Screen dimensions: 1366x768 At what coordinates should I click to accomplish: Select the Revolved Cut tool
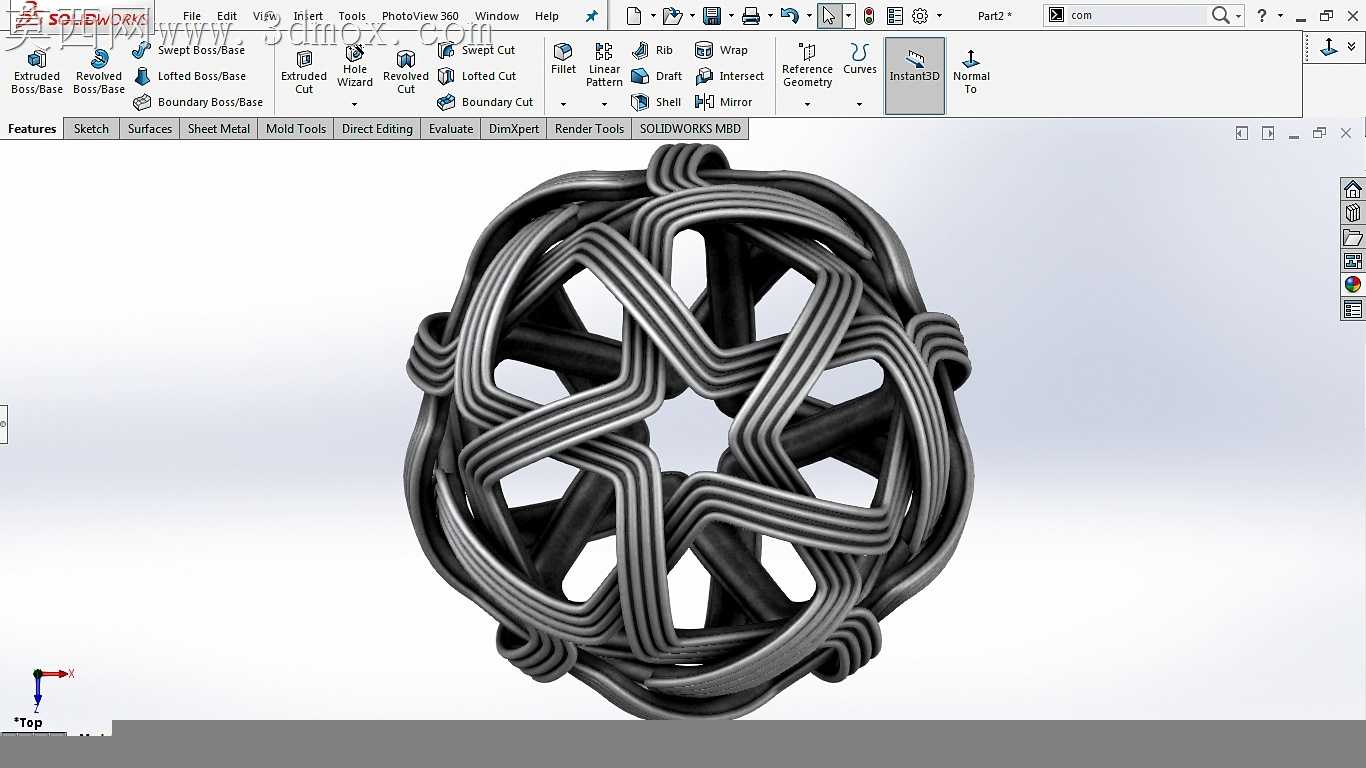[406, 71]
